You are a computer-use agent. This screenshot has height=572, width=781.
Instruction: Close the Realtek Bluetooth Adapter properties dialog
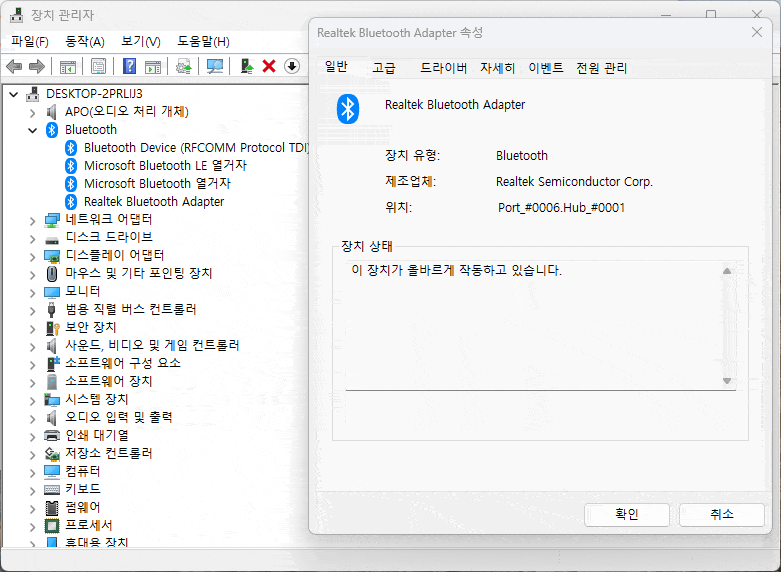[x=757, y=32]
